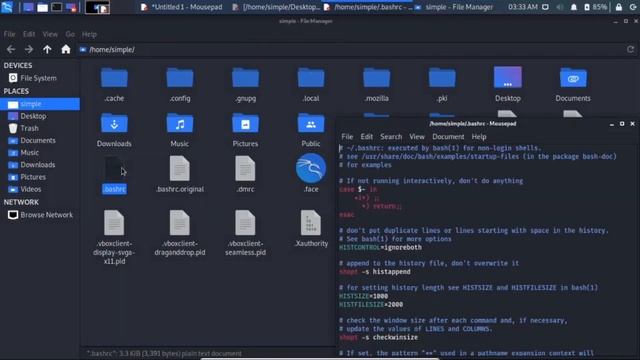
Task: Select the .bashrc.original file
Action: click(180, 174)
